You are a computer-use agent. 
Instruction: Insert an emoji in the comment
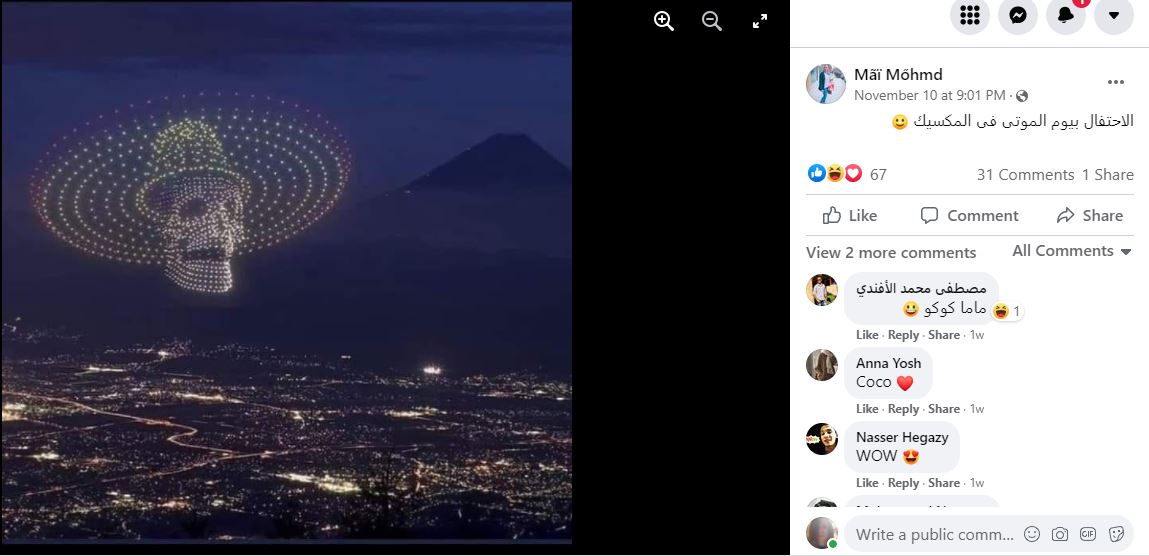point(1032,534)
